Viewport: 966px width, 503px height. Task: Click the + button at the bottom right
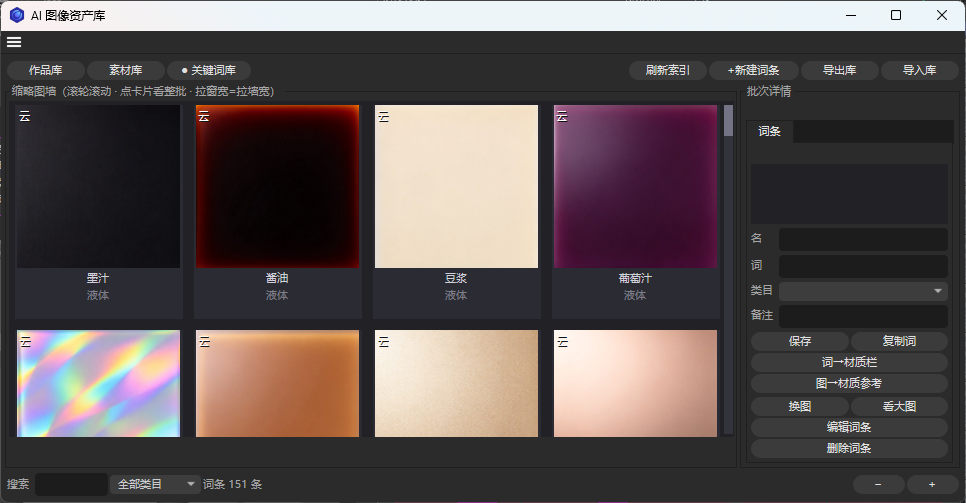pyautogui.click(x=932, y=485)
